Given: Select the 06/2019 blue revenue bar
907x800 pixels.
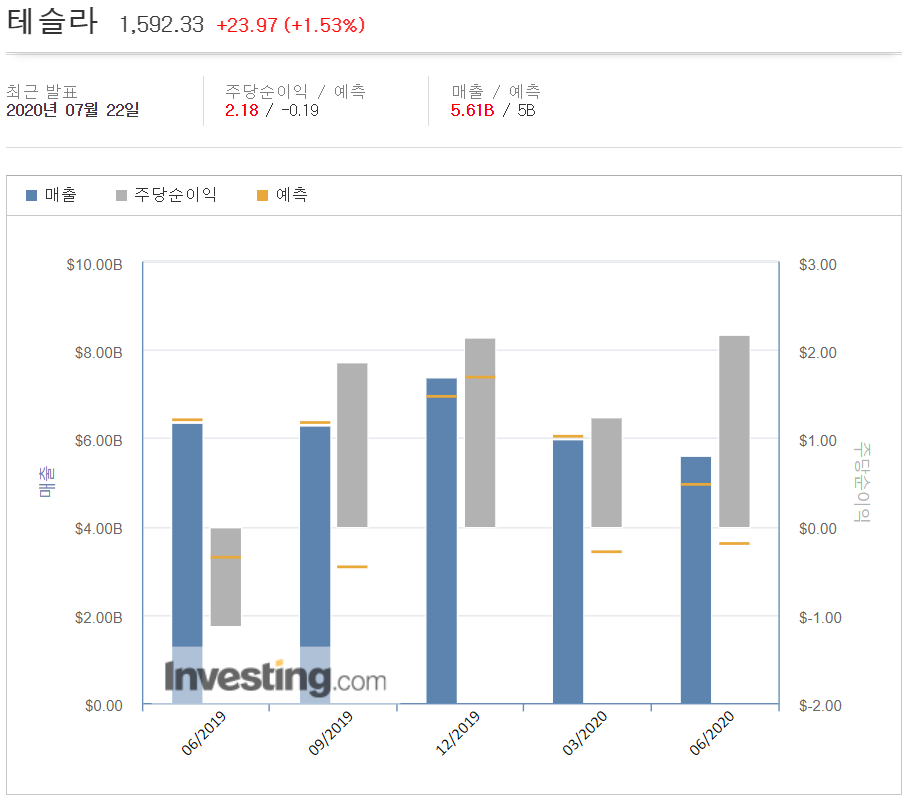Looking at the screenshot, I should click(x=187, y=564).
